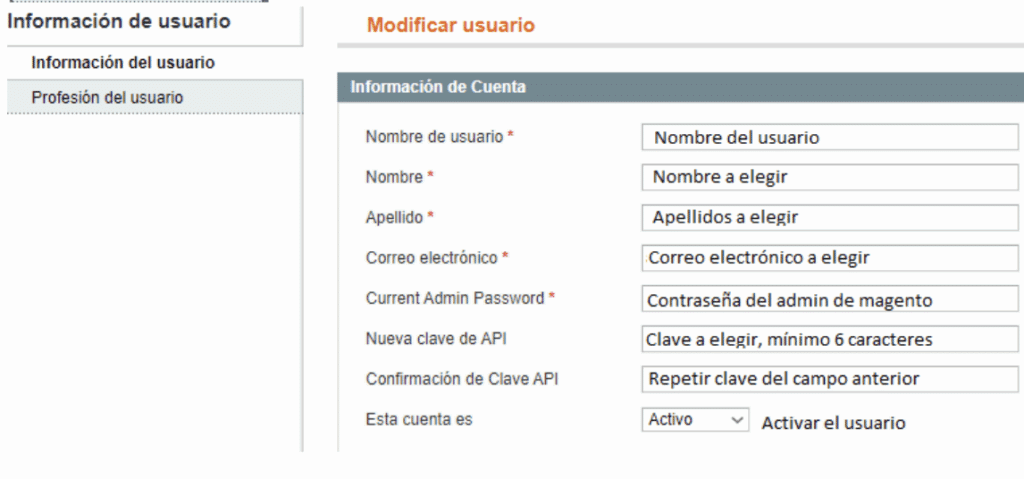Click the Información de Cuenta section header

[x=438, y=88]
